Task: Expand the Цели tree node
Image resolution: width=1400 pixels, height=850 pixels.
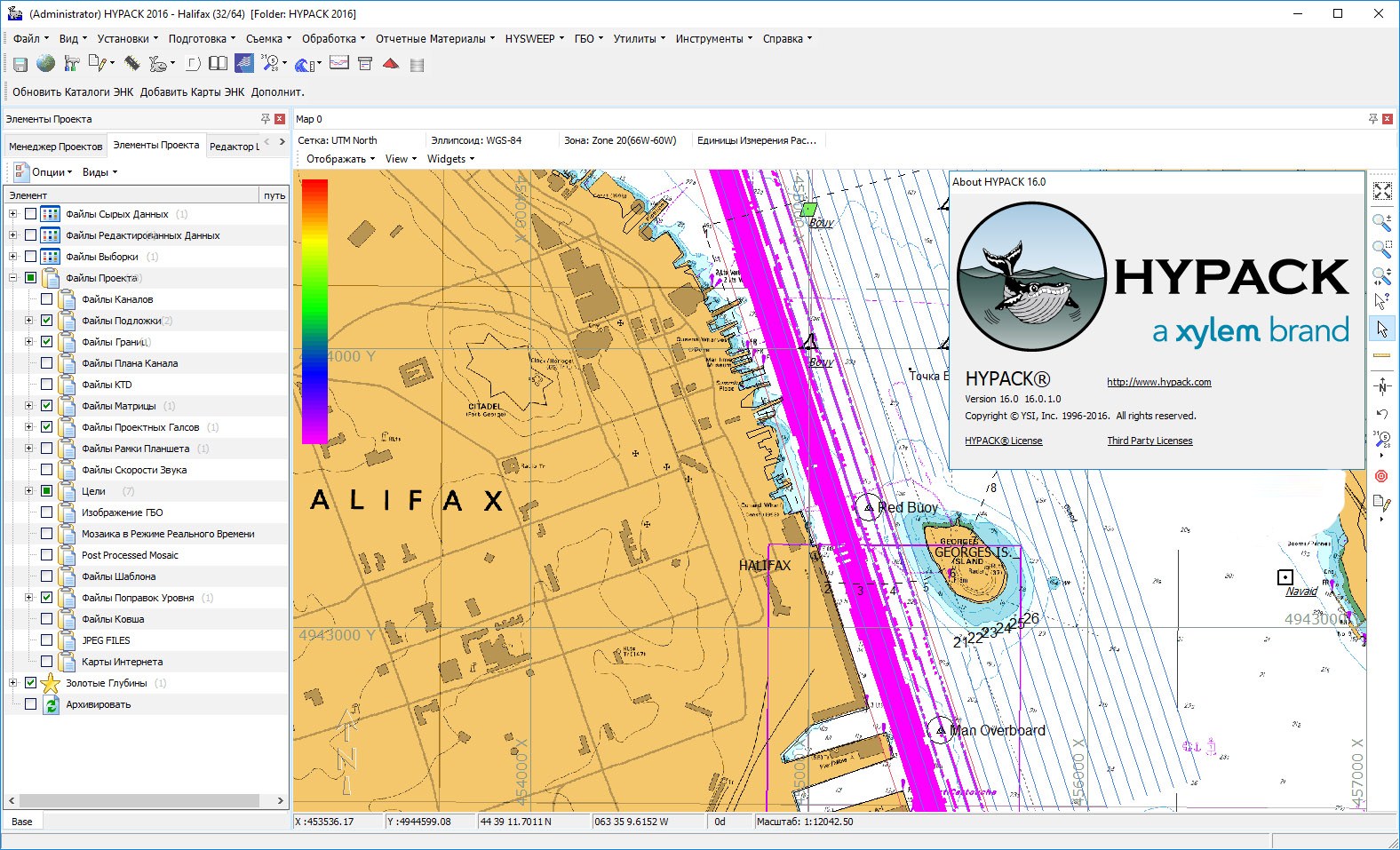Action: (x=28, y=491)
